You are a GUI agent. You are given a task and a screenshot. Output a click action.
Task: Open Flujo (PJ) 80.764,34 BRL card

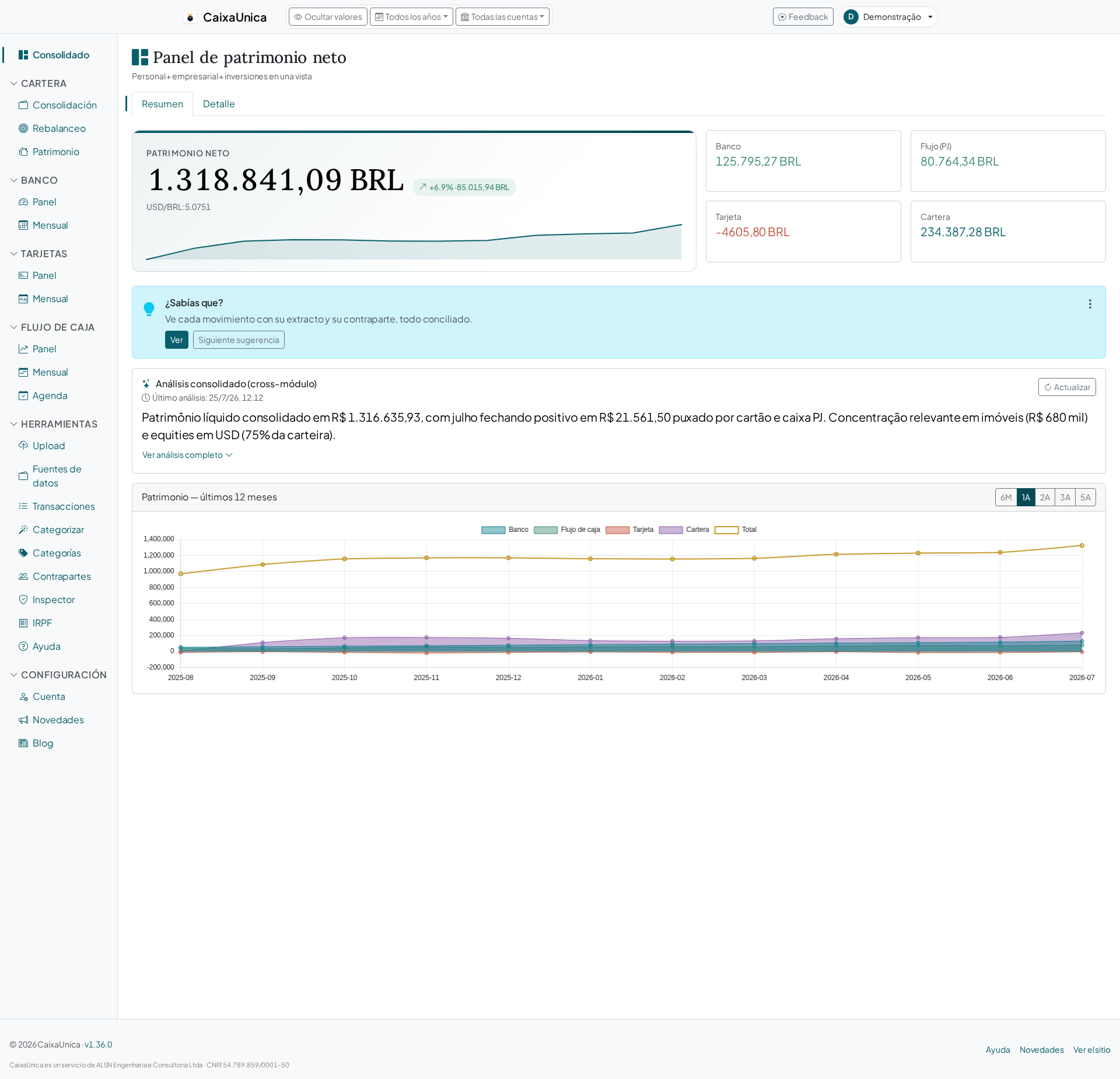[1008, 161]
